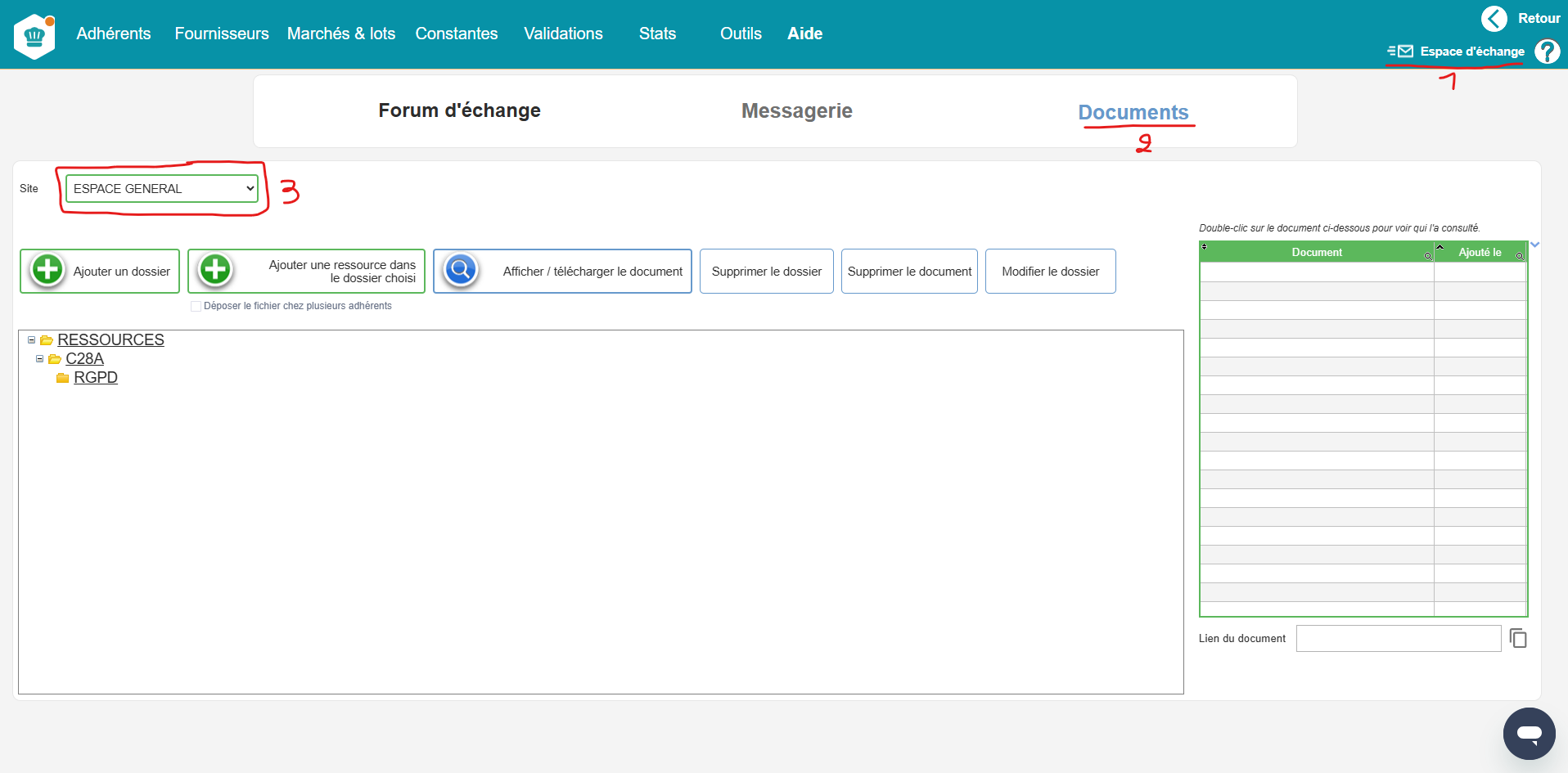Select the C28A folder label
The height and width of the screenshot is (773, 1568).
[84, 358]
